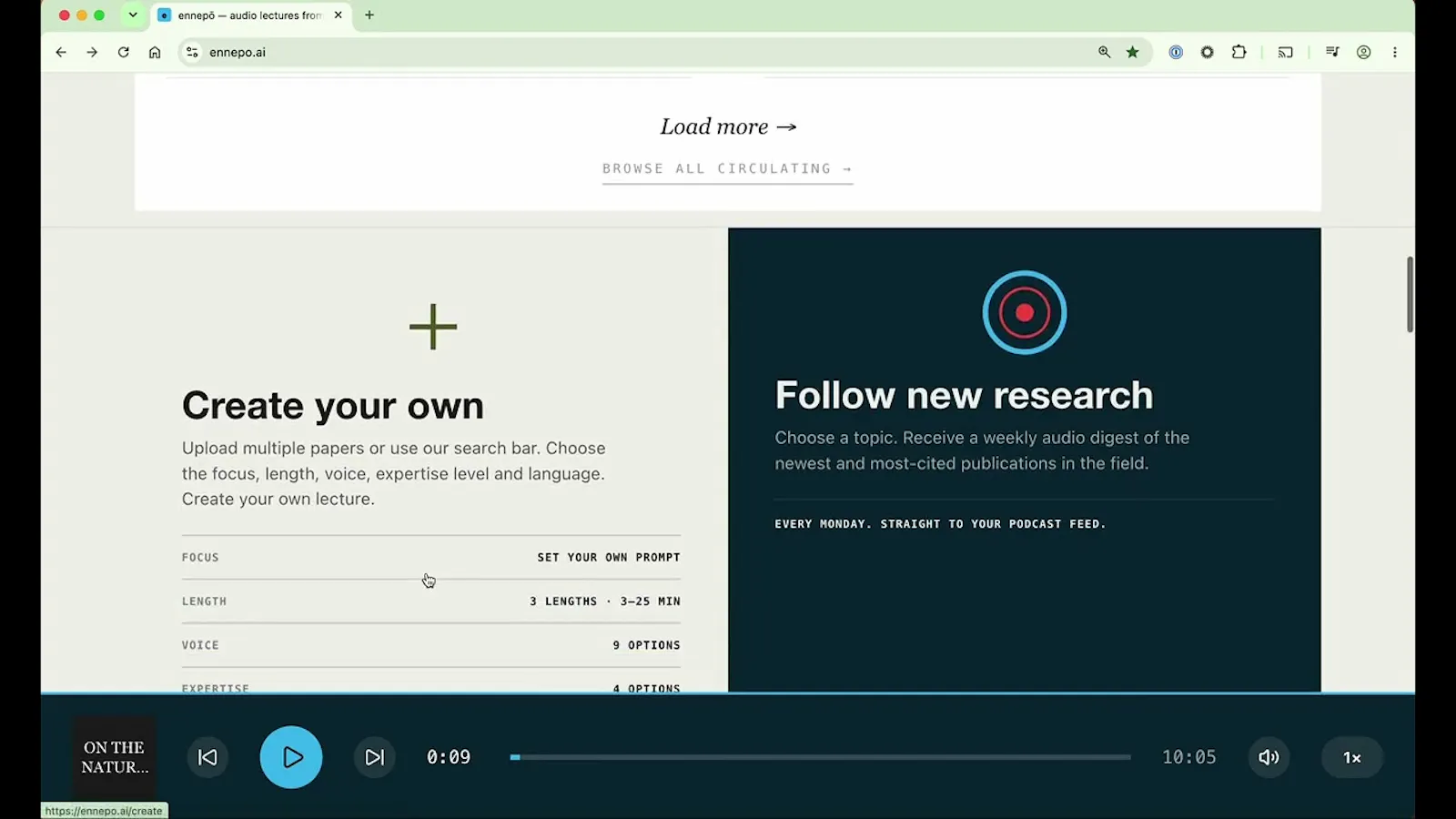Go forward with the browser forward arrow

click(x=92, y=52)
